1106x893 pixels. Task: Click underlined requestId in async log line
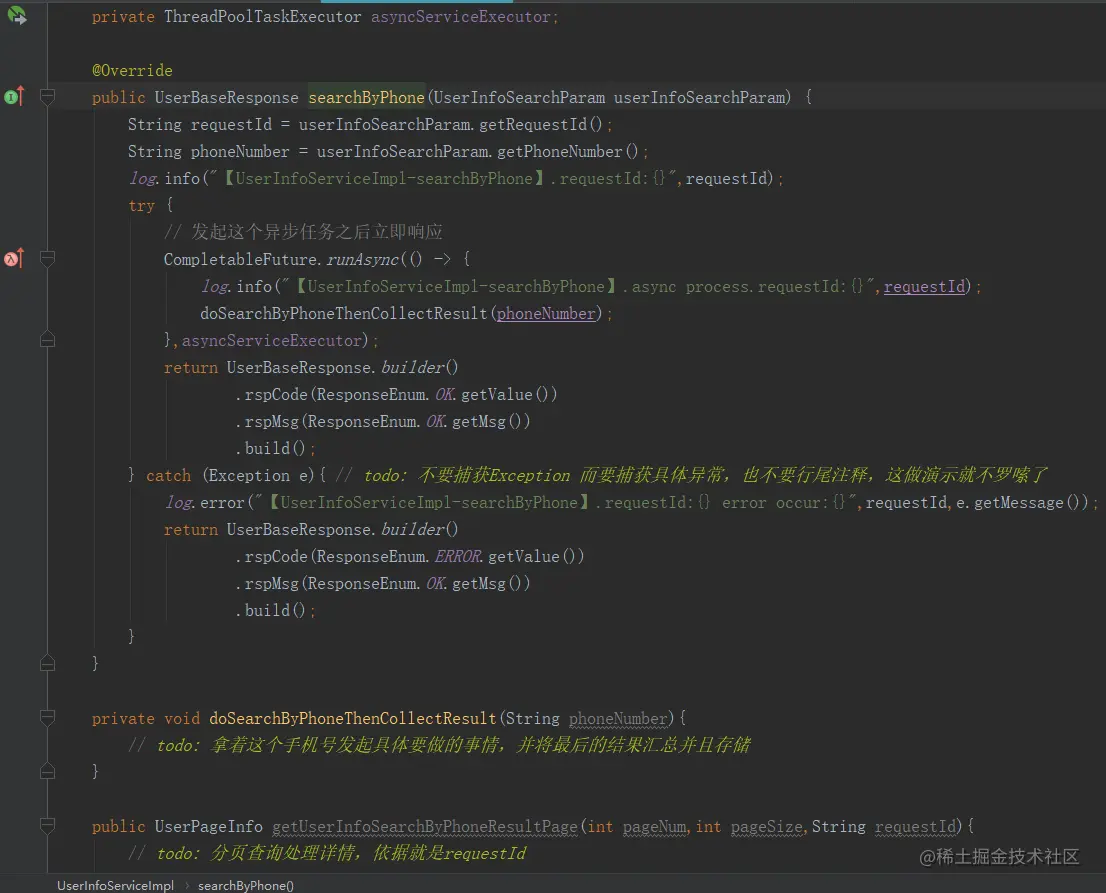pos(924,286)
